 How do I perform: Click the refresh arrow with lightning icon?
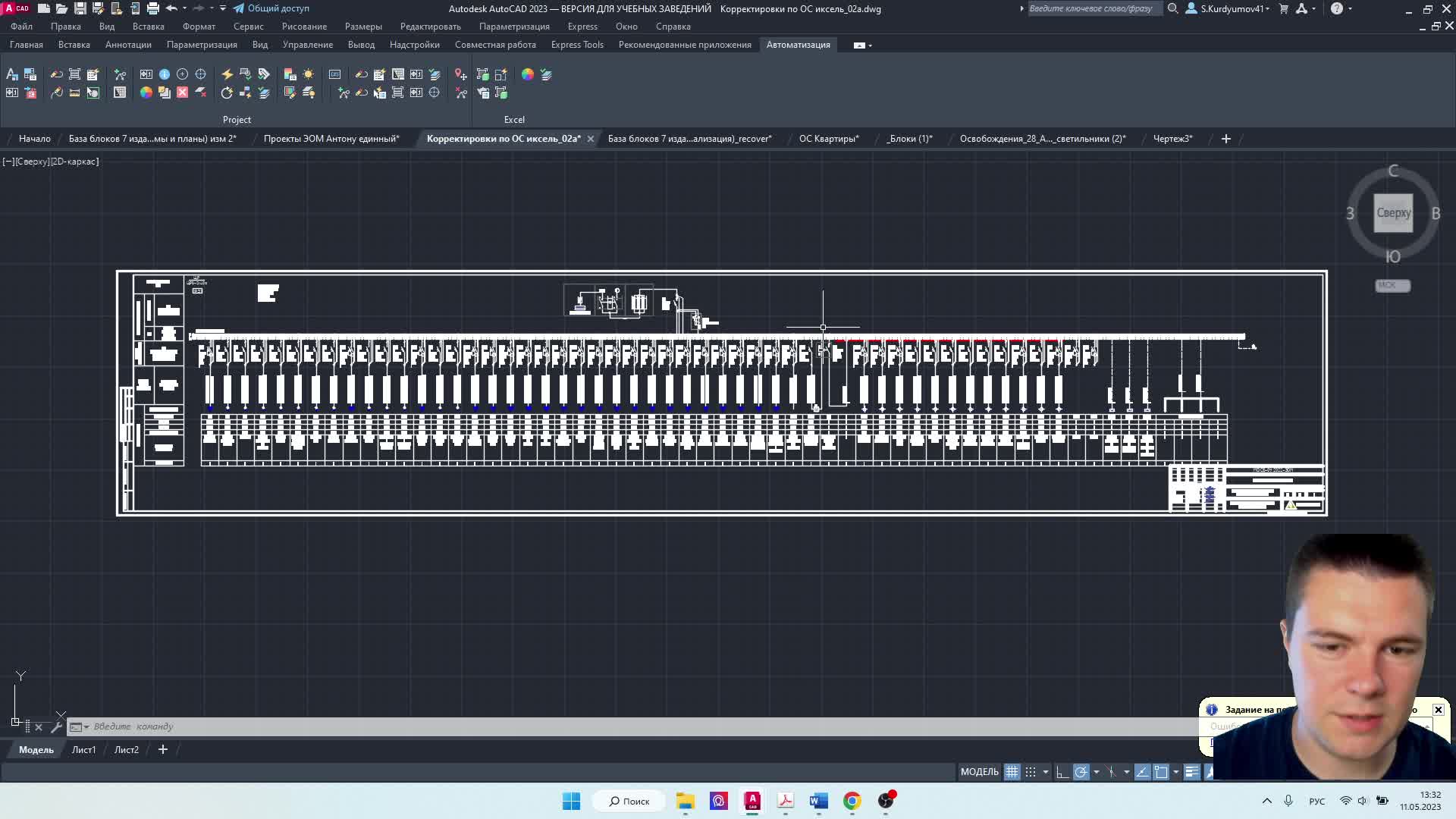pyautogui.click(x=227, y=93)
